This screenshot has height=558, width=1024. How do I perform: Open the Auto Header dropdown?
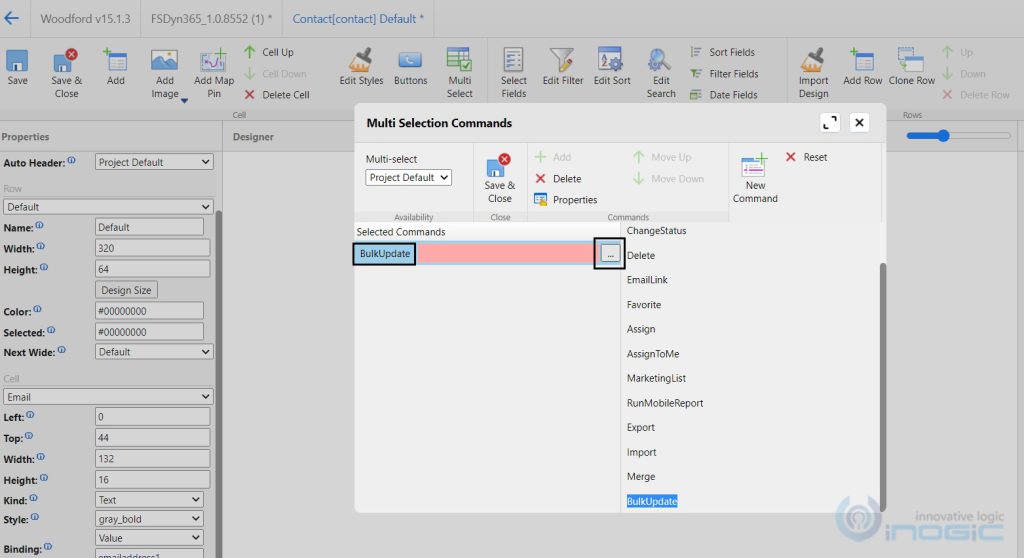[154, 162]
